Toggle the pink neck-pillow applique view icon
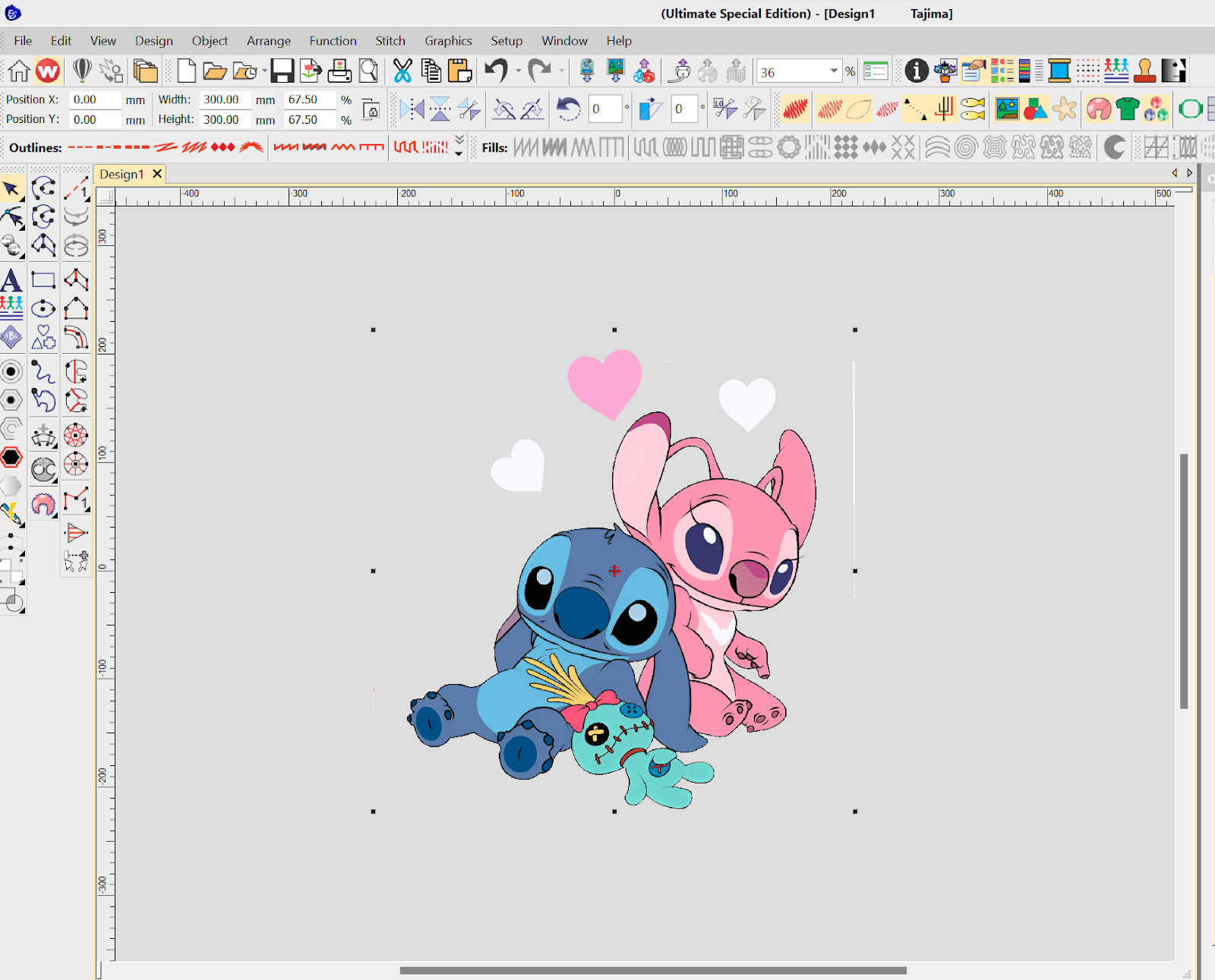Screen dimensions: 1215x980 (1098, 109)
